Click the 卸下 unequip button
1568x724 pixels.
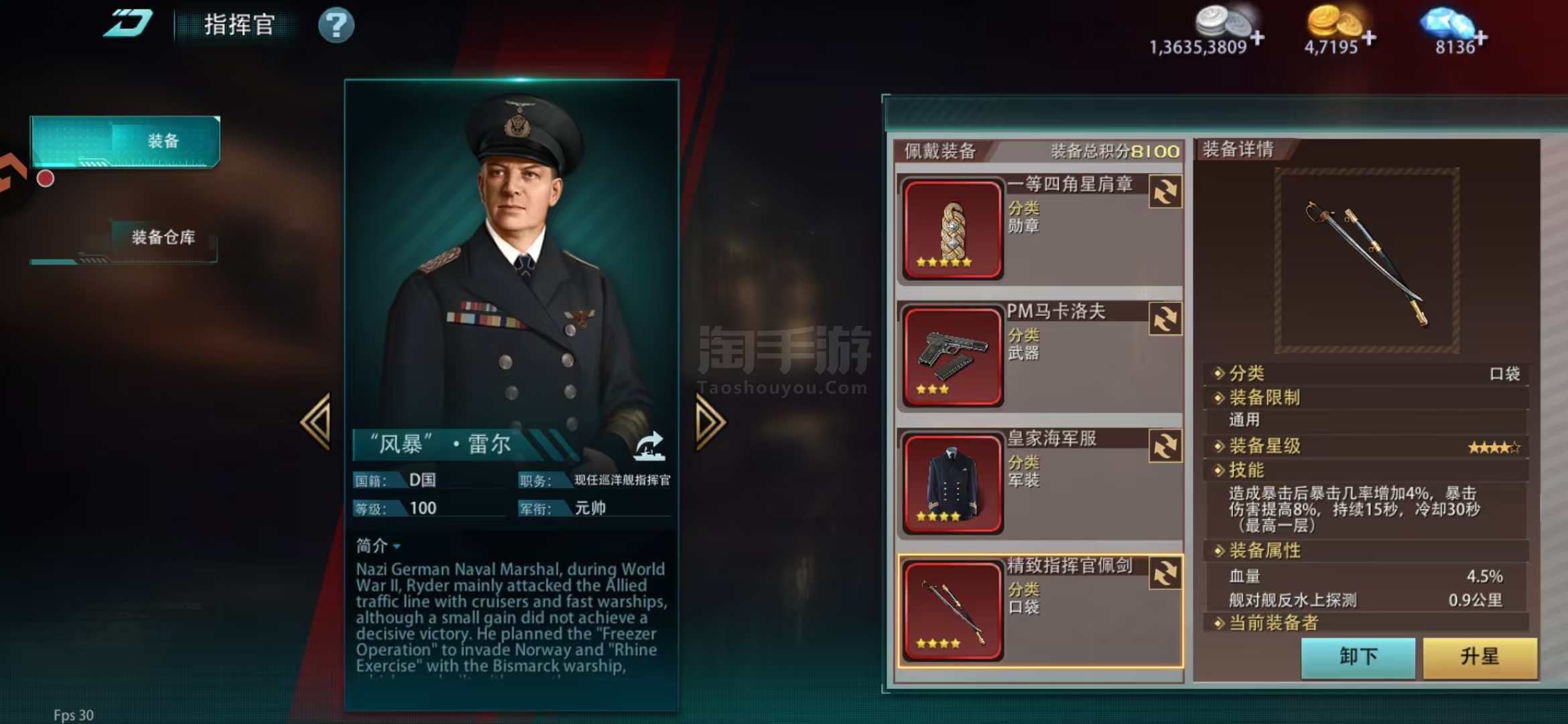point(1358,658)
